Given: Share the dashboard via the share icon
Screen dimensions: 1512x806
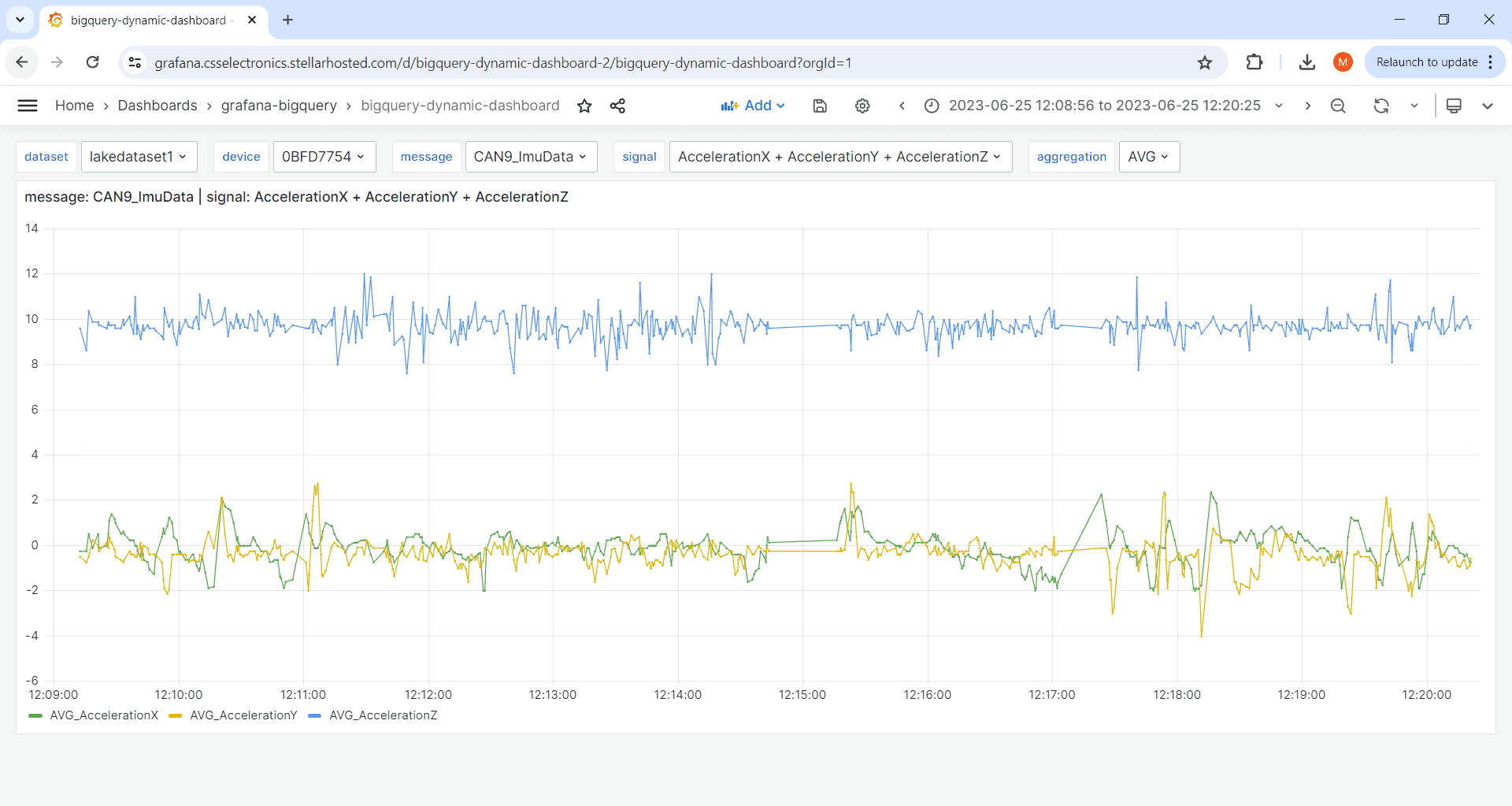Looking at the screenshot, I should pos(618,105).
